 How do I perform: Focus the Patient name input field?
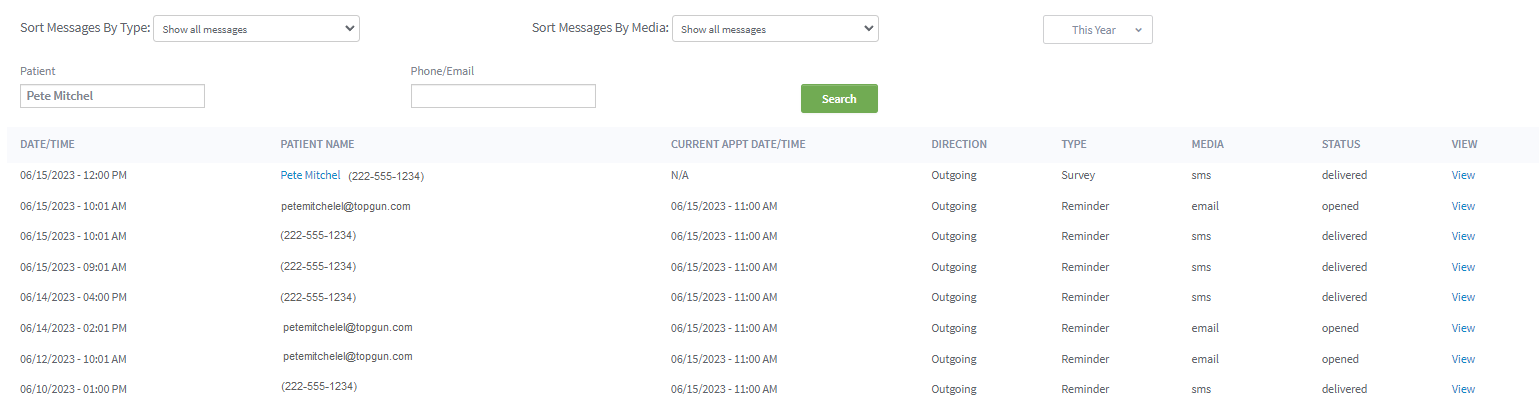[112, 96]
